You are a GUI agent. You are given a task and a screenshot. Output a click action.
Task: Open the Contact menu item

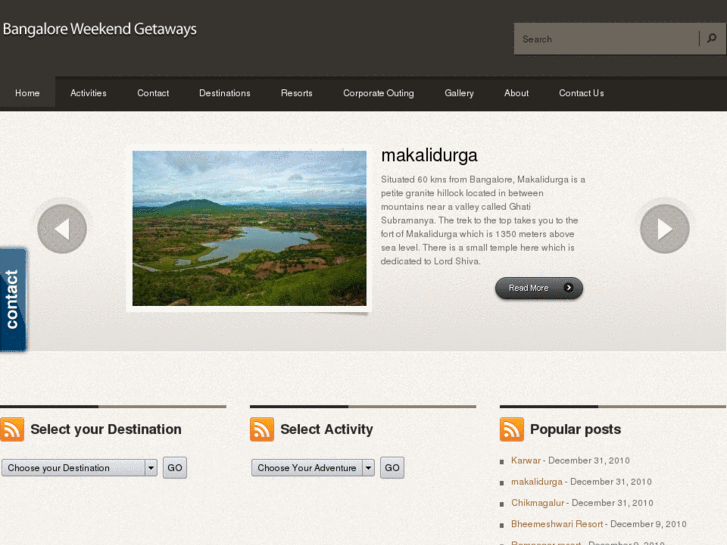coord(153,93)
